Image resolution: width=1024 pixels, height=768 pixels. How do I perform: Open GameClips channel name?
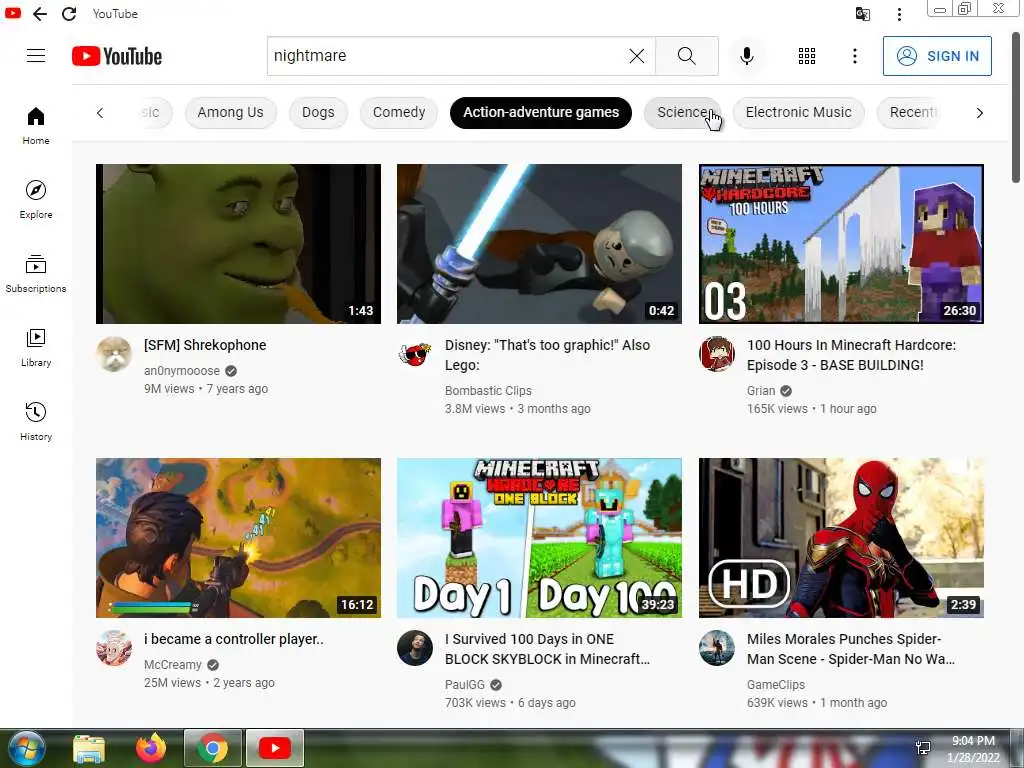[x=775, y=684]
